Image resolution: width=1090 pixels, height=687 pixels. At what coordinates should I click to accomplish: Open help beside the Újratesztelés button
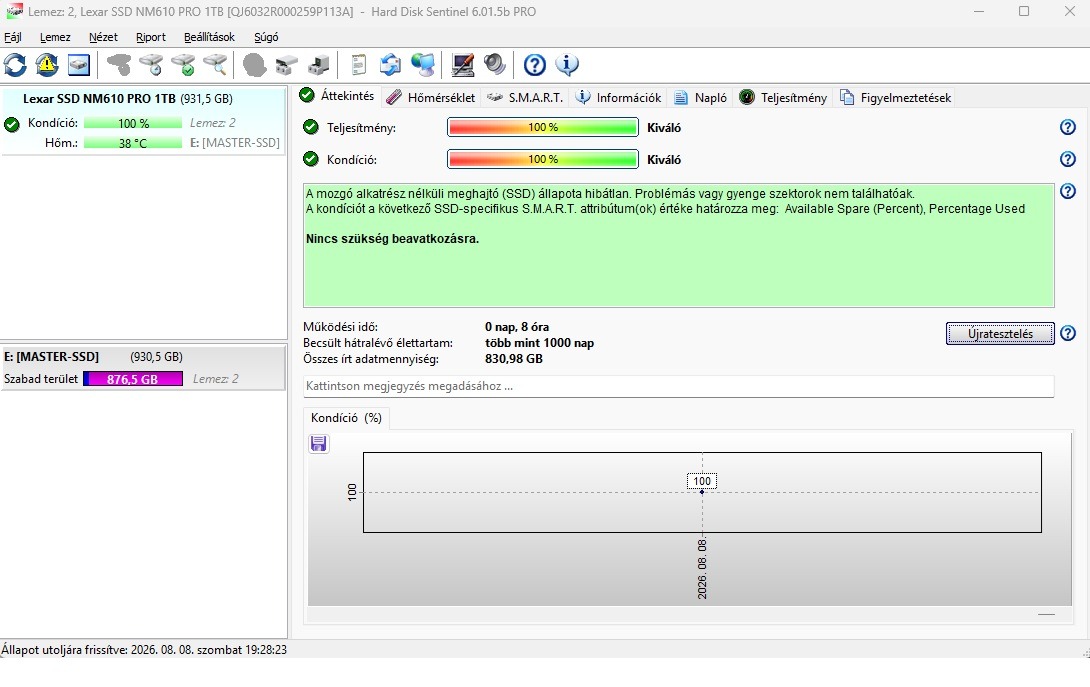tap(1068, 334)
